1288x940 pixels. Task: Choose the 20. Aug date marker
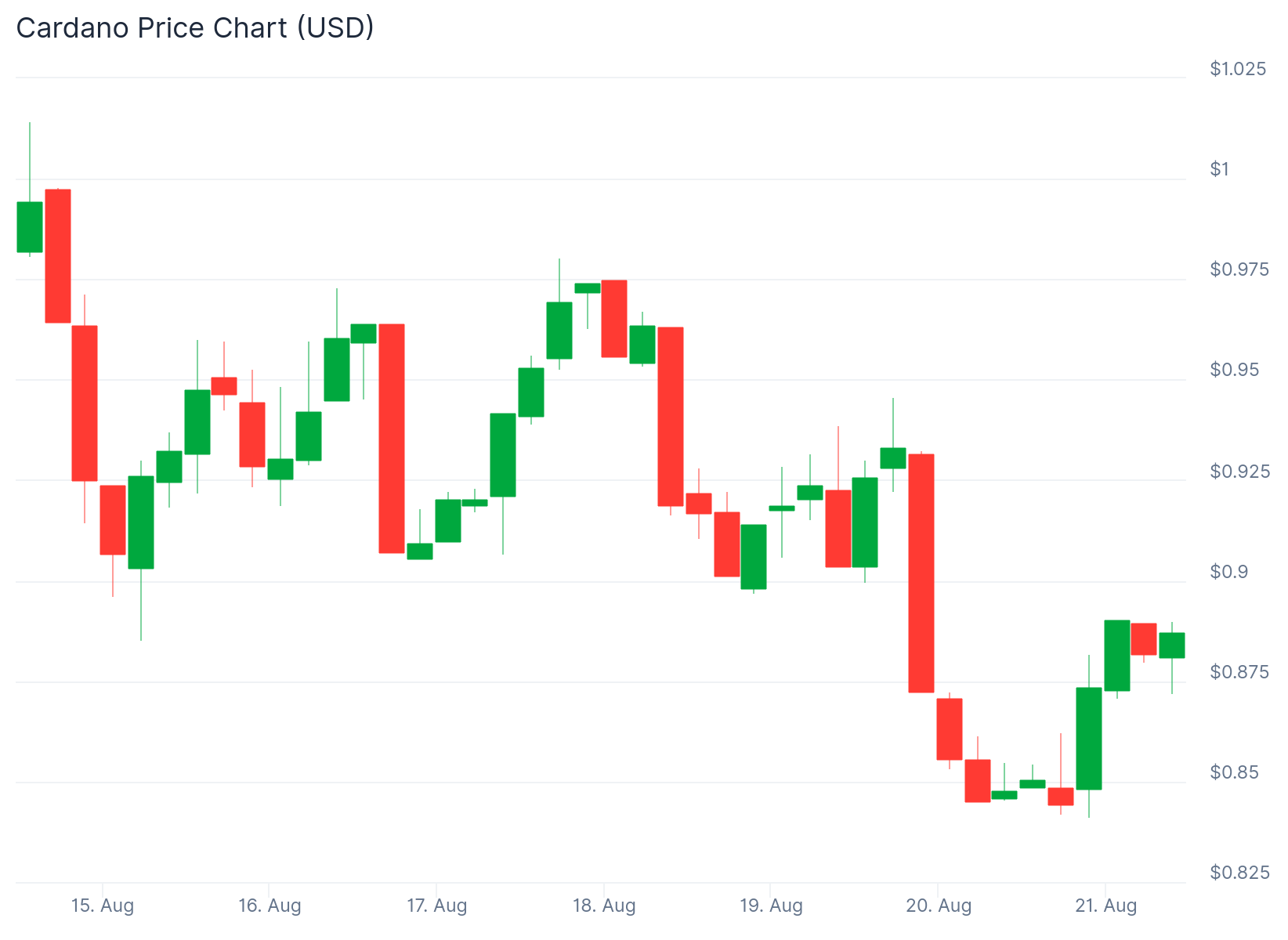(x=938, y=906)
